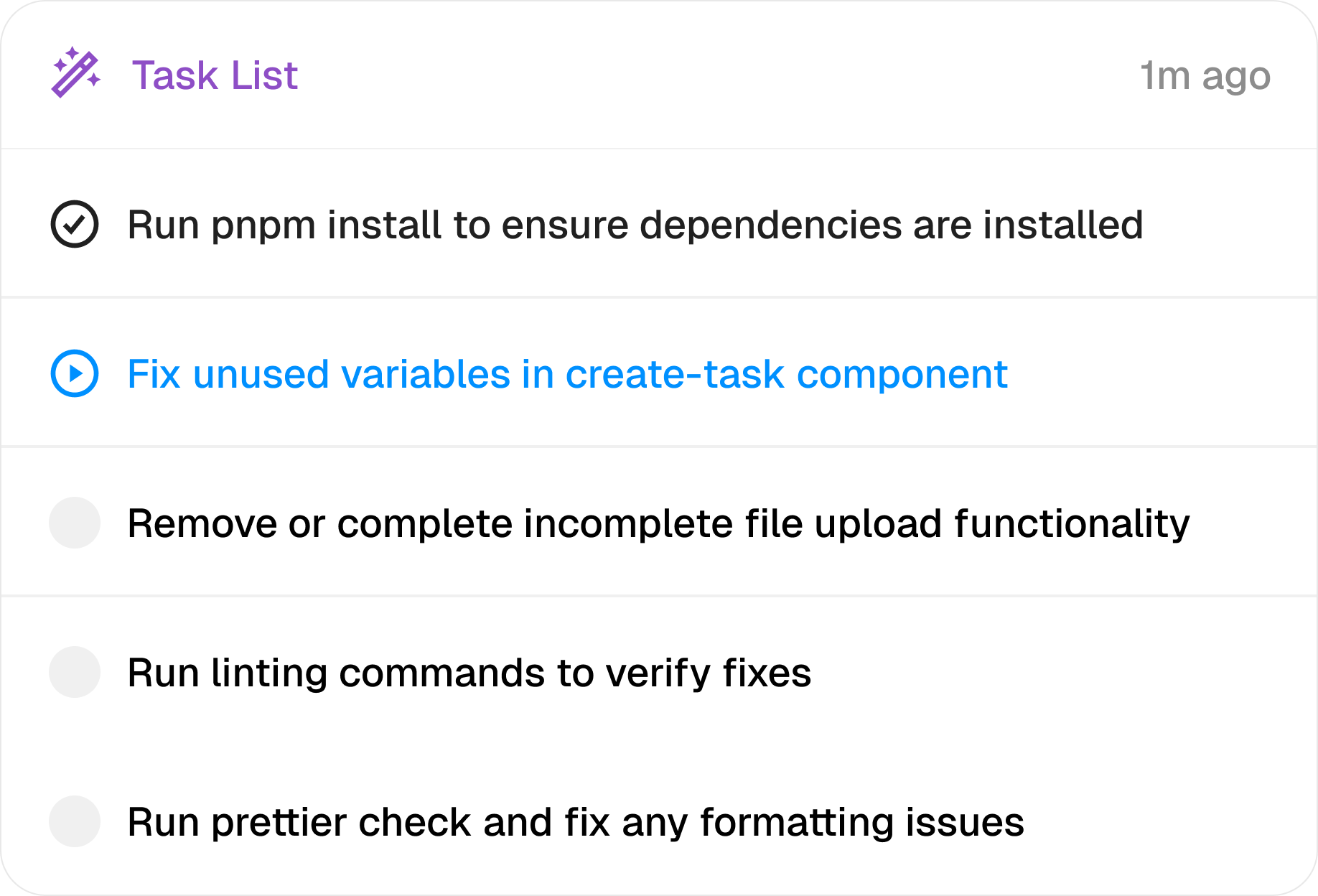1318x896 pixels.
Task: Select "Run linting commands to verify fixes"
Action: click(469, 673)
